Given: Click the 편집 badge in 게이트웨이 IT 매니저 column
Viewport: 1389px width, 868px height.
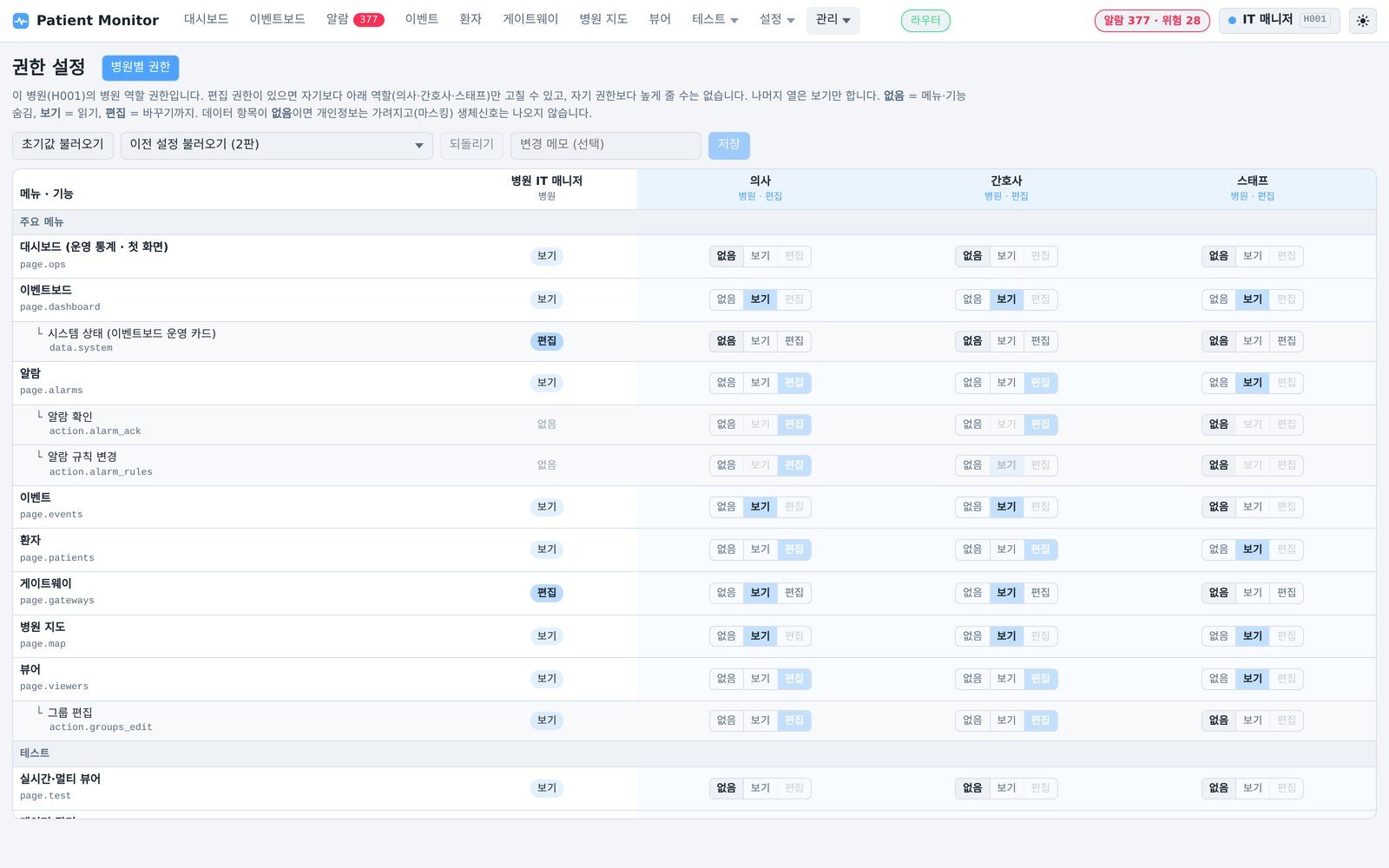Looking at the screenshot, I should point(547,593).
